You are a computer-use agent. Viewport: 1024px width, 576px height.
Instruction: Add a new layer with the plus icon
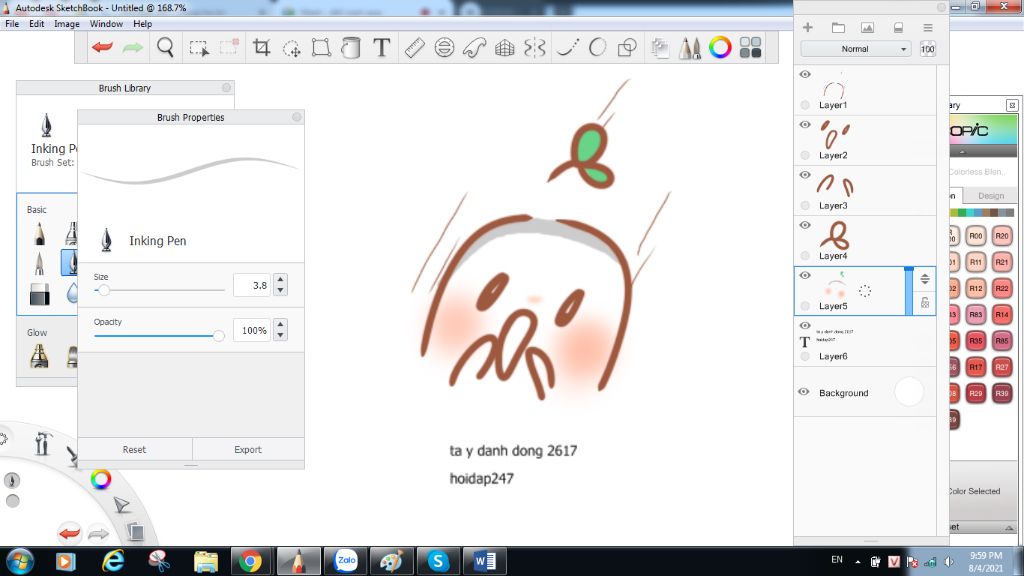(x=808, y=27)
